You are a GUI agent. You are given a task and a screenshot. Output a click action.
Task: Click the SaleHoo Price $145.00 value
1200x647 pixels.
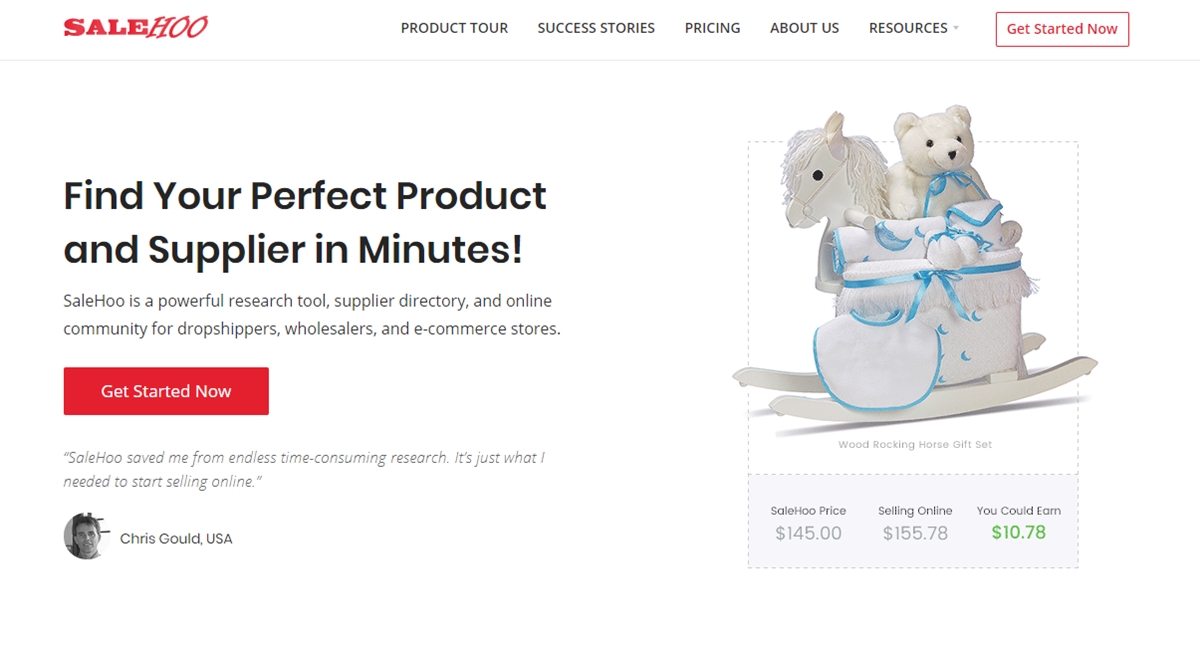(808, 533)
